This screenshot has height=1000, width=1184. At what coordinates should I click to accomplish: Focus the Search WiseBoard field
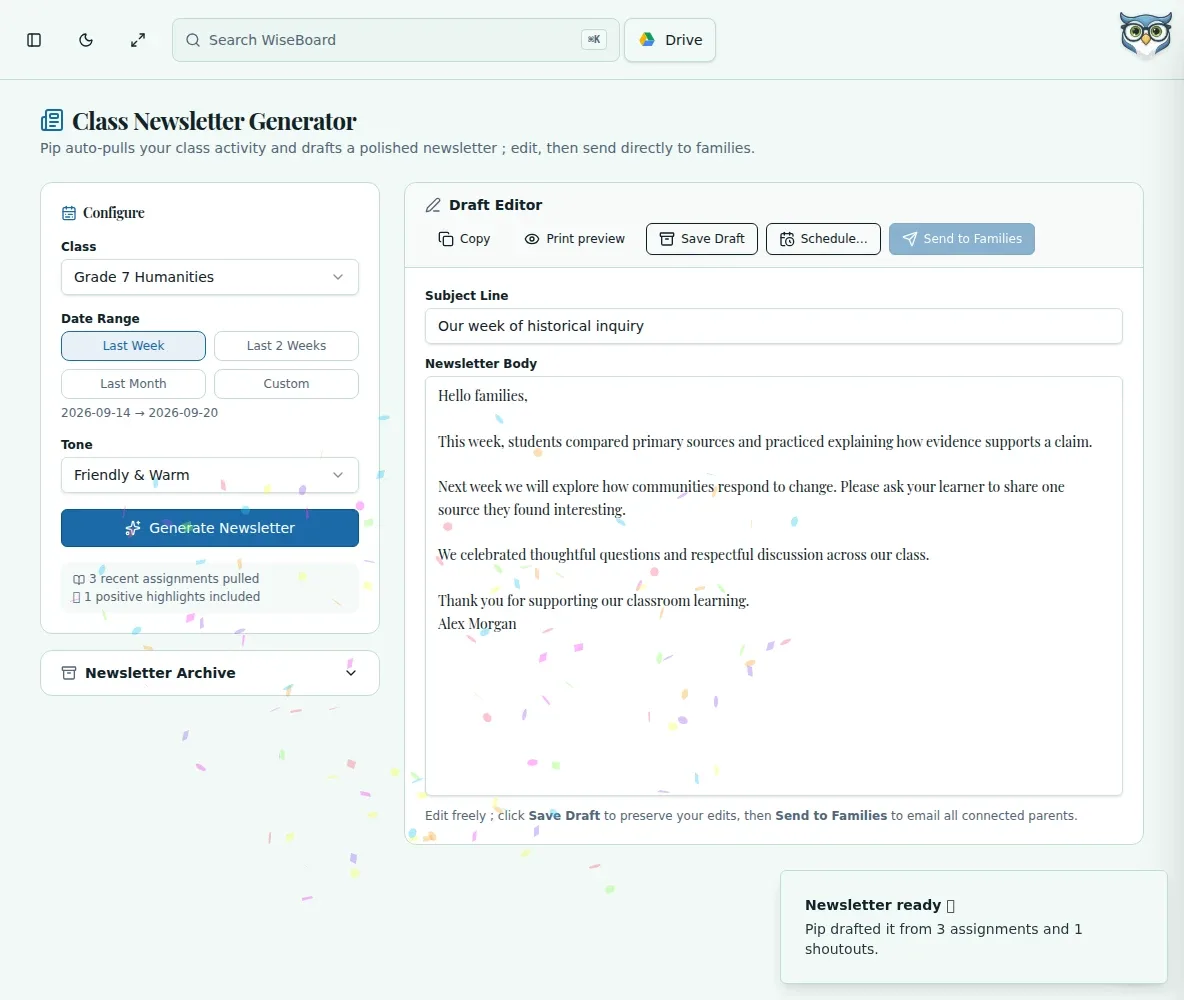click(396, 40)
